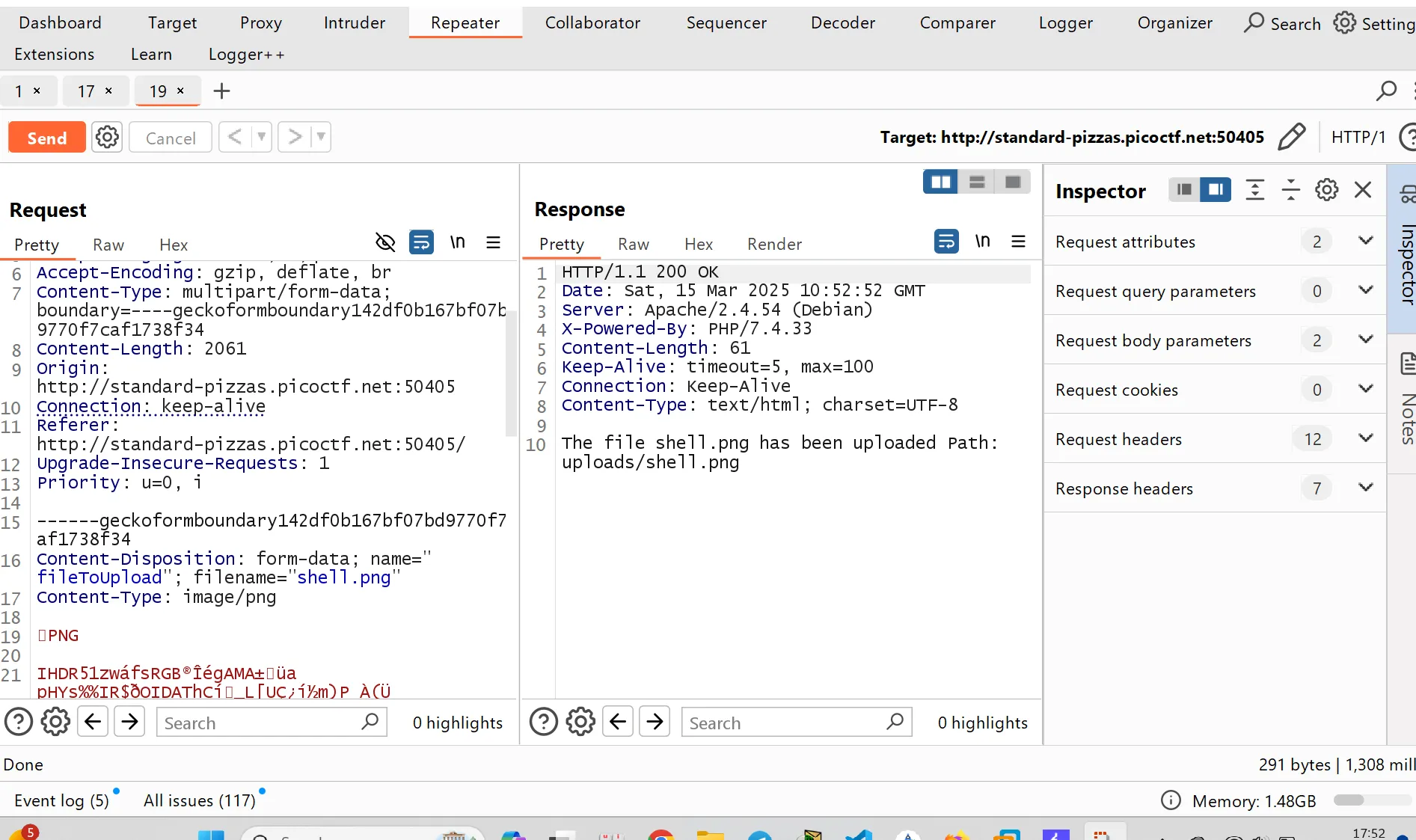The height and width of the screenshot is (840, 1416).
Task: Toggle line wrap icon in Response panel
Action: [946, 242]
